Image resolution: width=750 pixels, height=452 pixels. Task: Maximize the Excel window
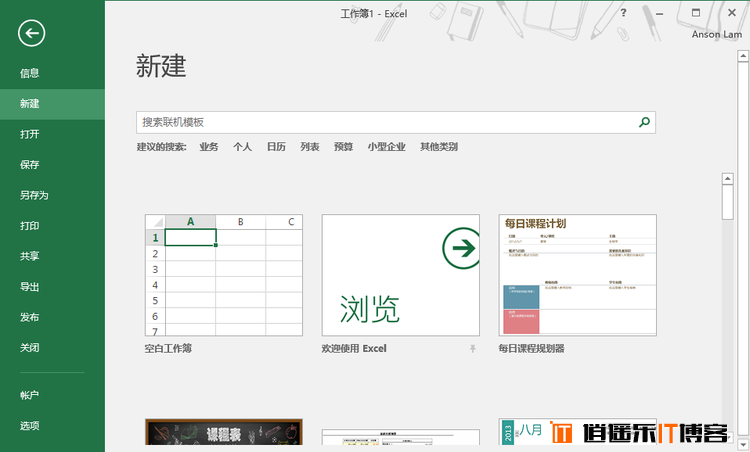click(x=696, y=13)
